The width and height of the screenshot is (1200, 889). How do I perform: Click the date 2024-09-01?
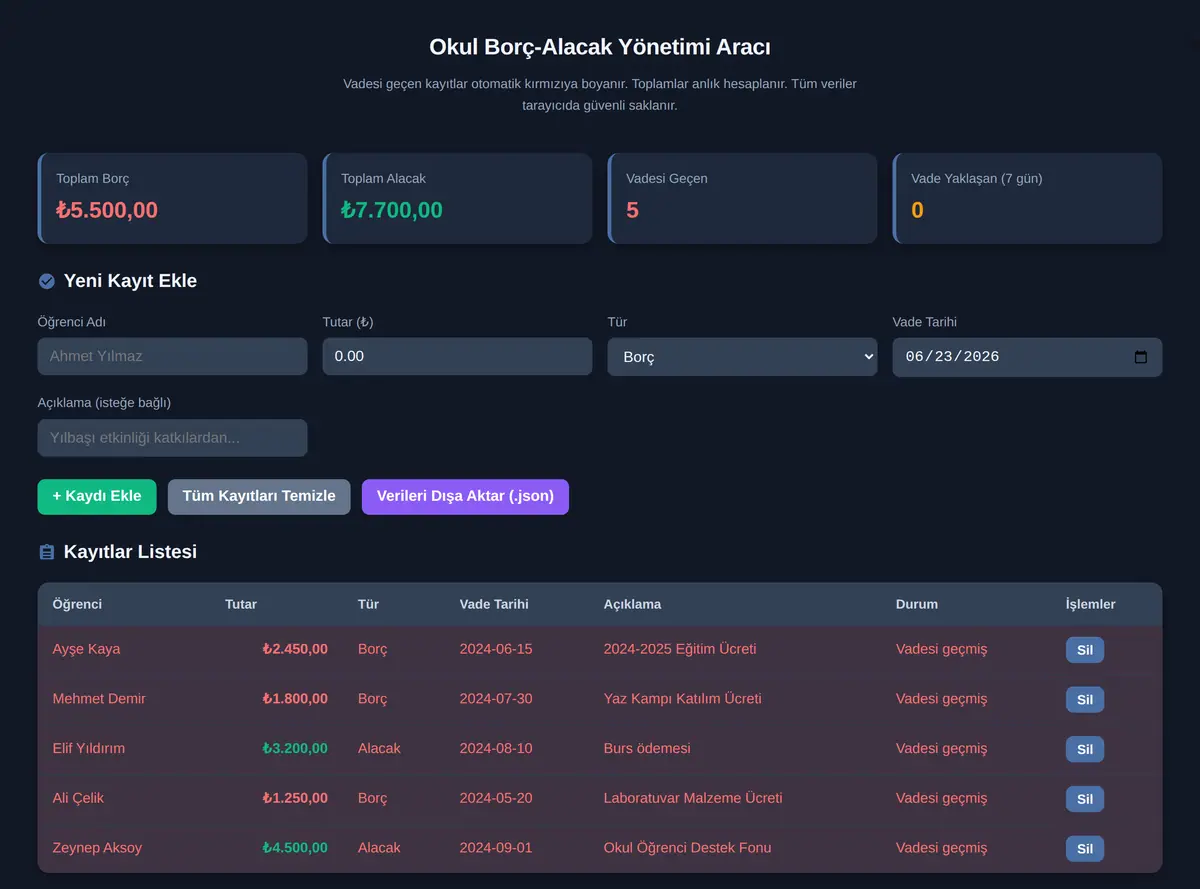(x=496, y=848)
